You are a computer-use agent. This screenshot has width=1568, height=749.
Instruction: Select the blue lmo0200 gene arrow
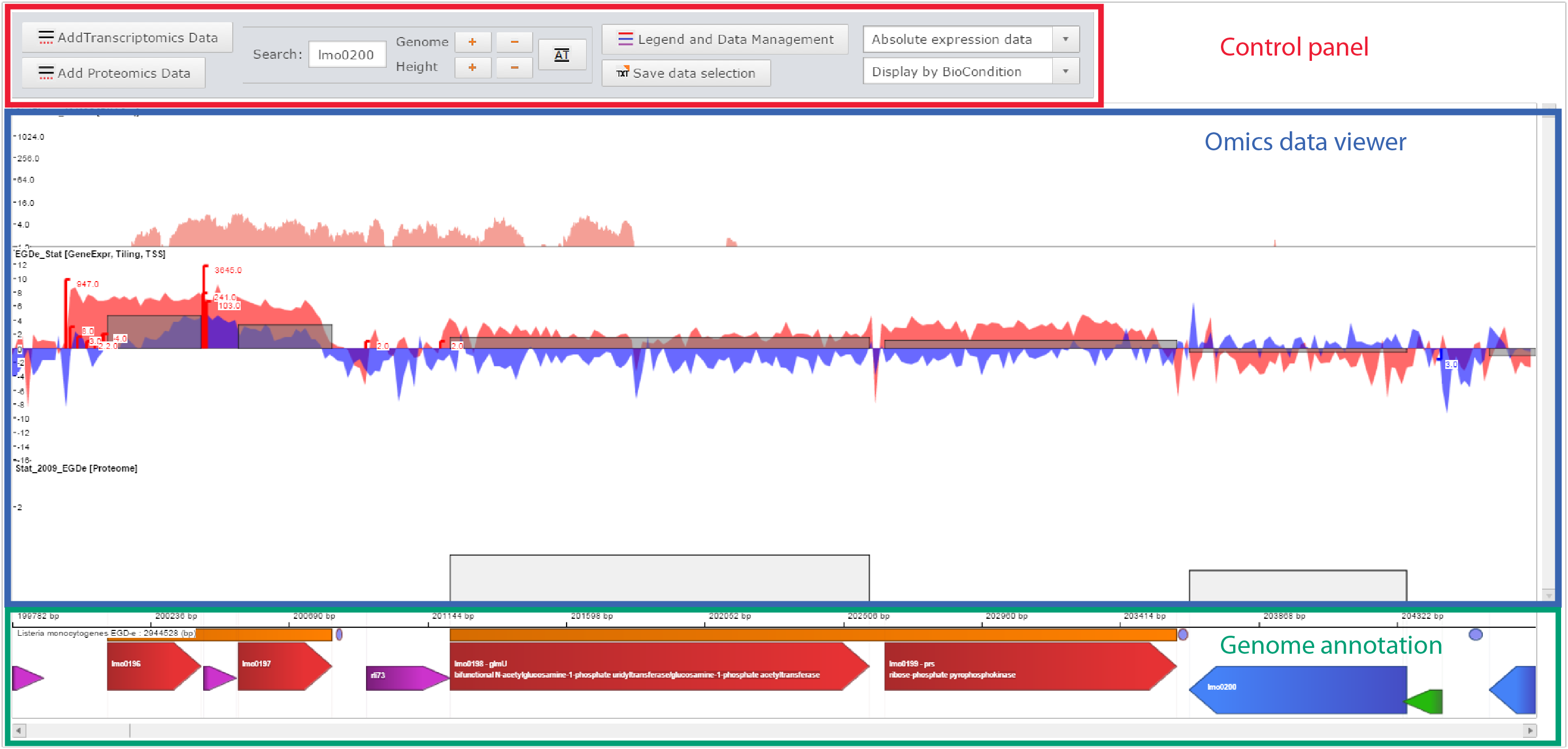[1298, 690]
